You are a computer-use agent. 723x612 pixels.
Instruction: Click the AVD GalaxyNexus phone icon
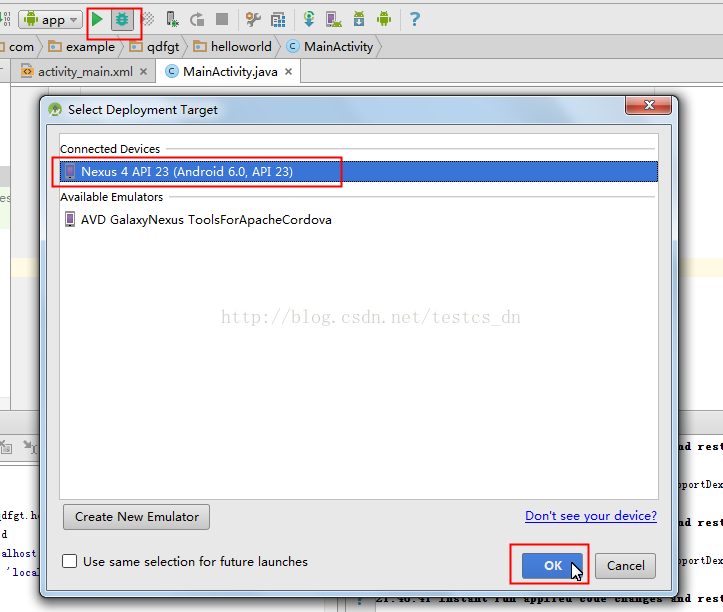(x=70, y=219)
